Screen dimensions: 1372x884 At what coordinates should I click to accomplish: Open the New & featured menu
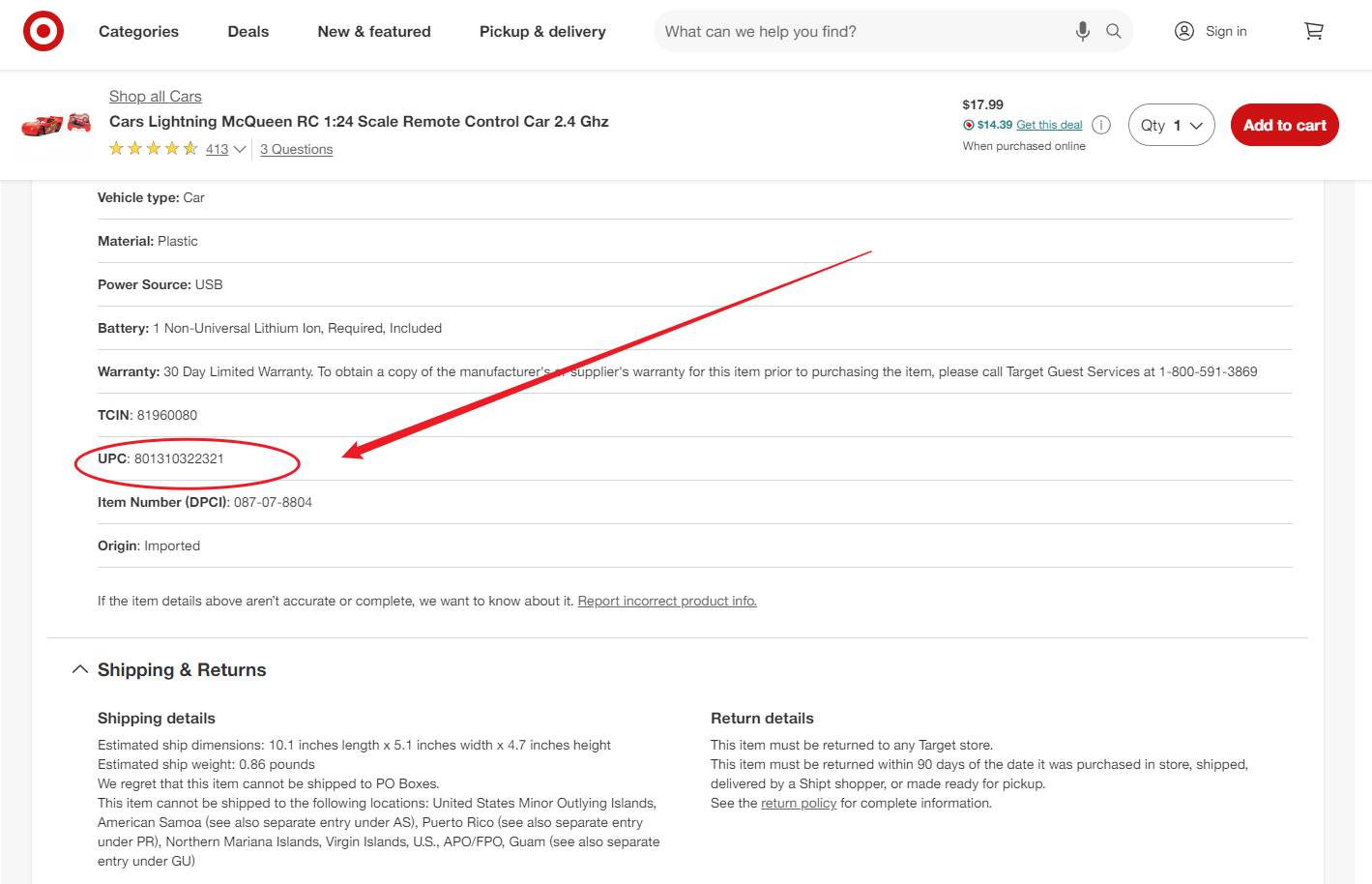[374, 31]
